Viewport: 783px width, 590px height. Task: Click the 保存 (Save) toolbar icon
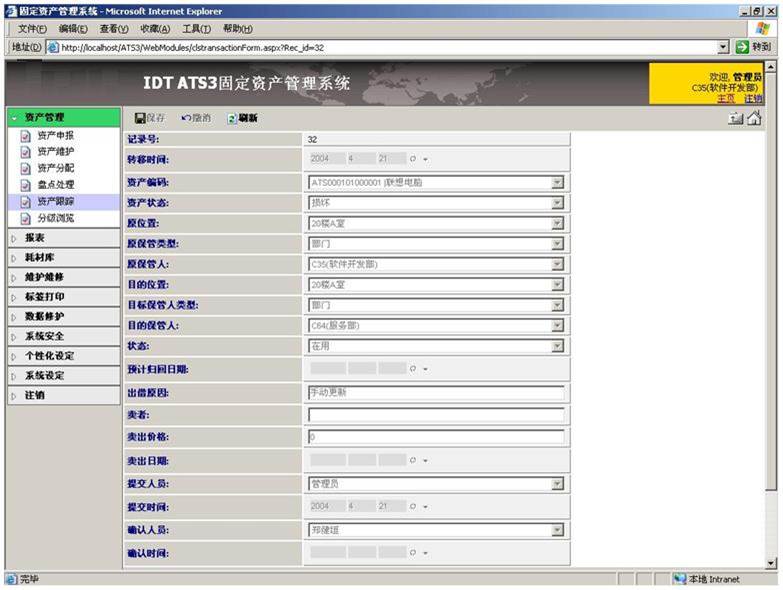click(149, 118)
